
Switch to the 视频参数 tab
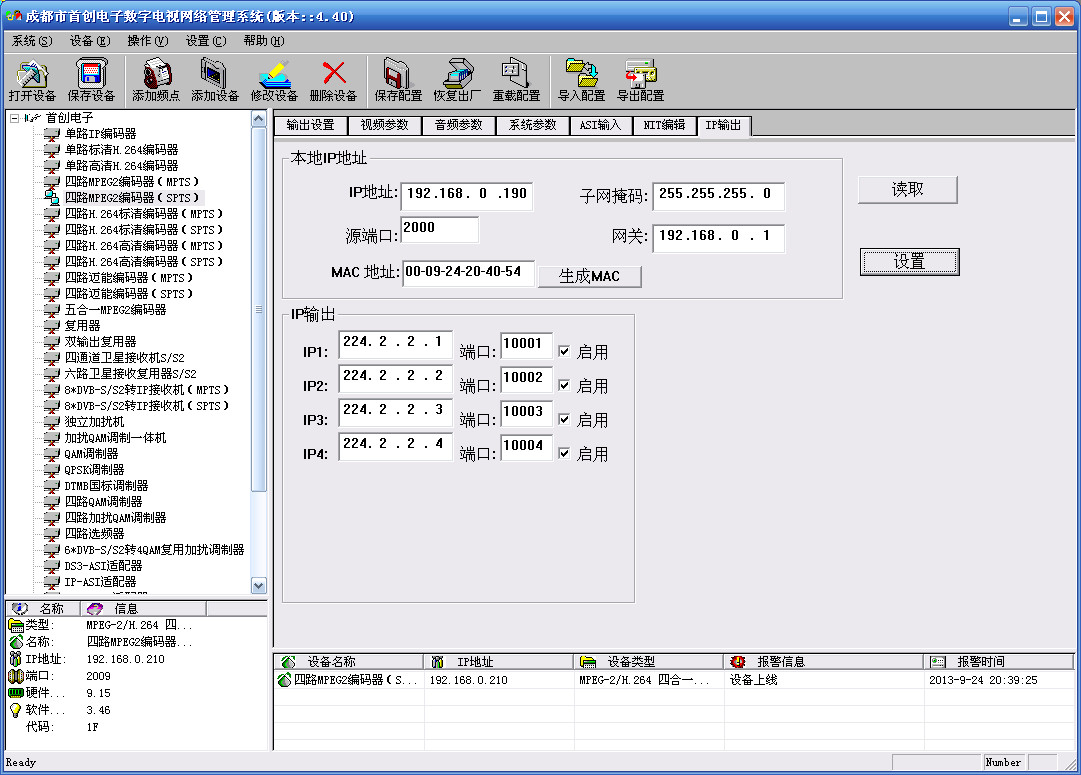point(385,125)
